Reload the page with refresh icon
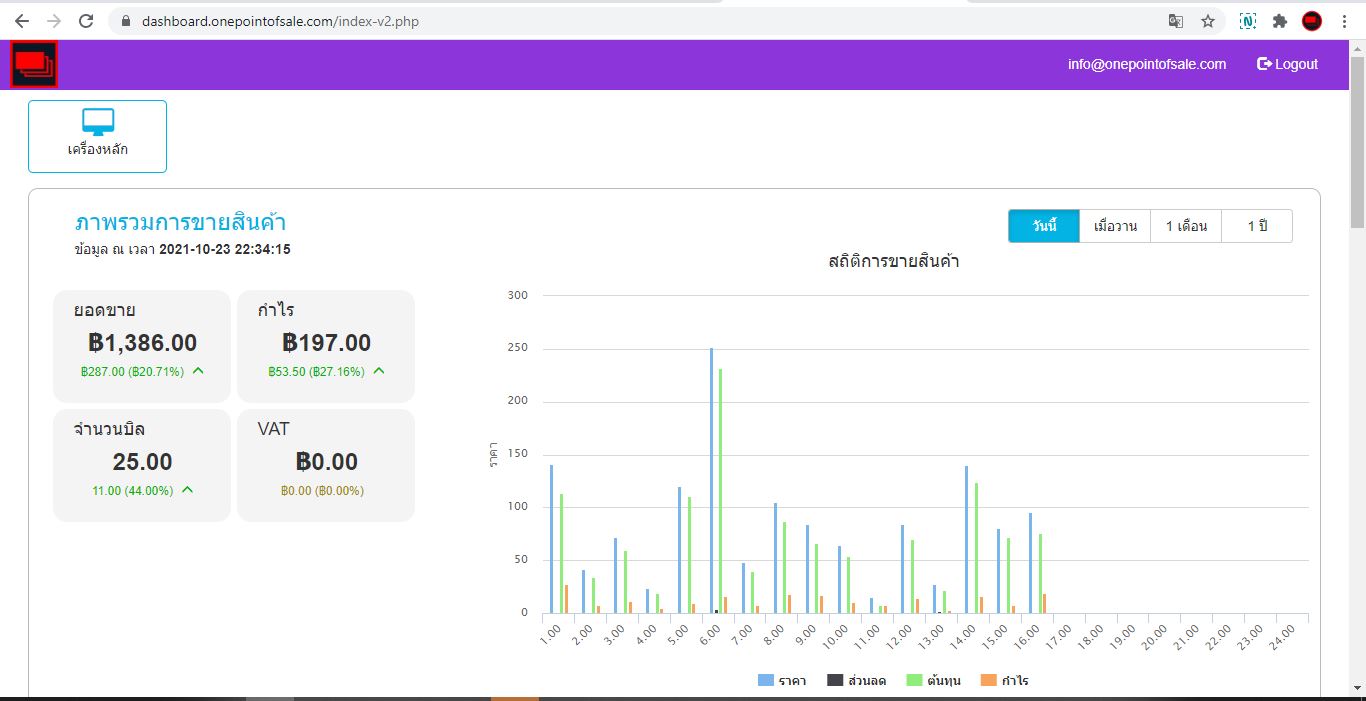Image resolution: width=1366 pixels, height=701 pixels. point(87,21)
